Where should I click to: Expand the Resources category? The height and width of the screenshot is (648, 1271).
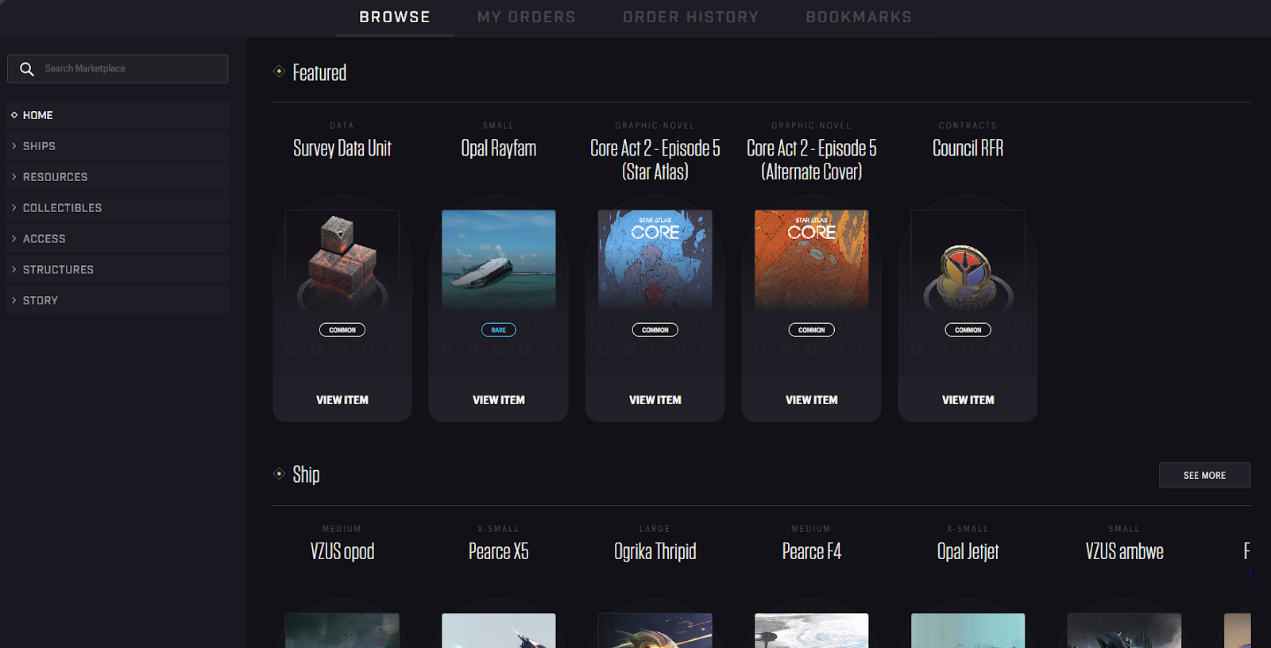[x=55, y=177]
